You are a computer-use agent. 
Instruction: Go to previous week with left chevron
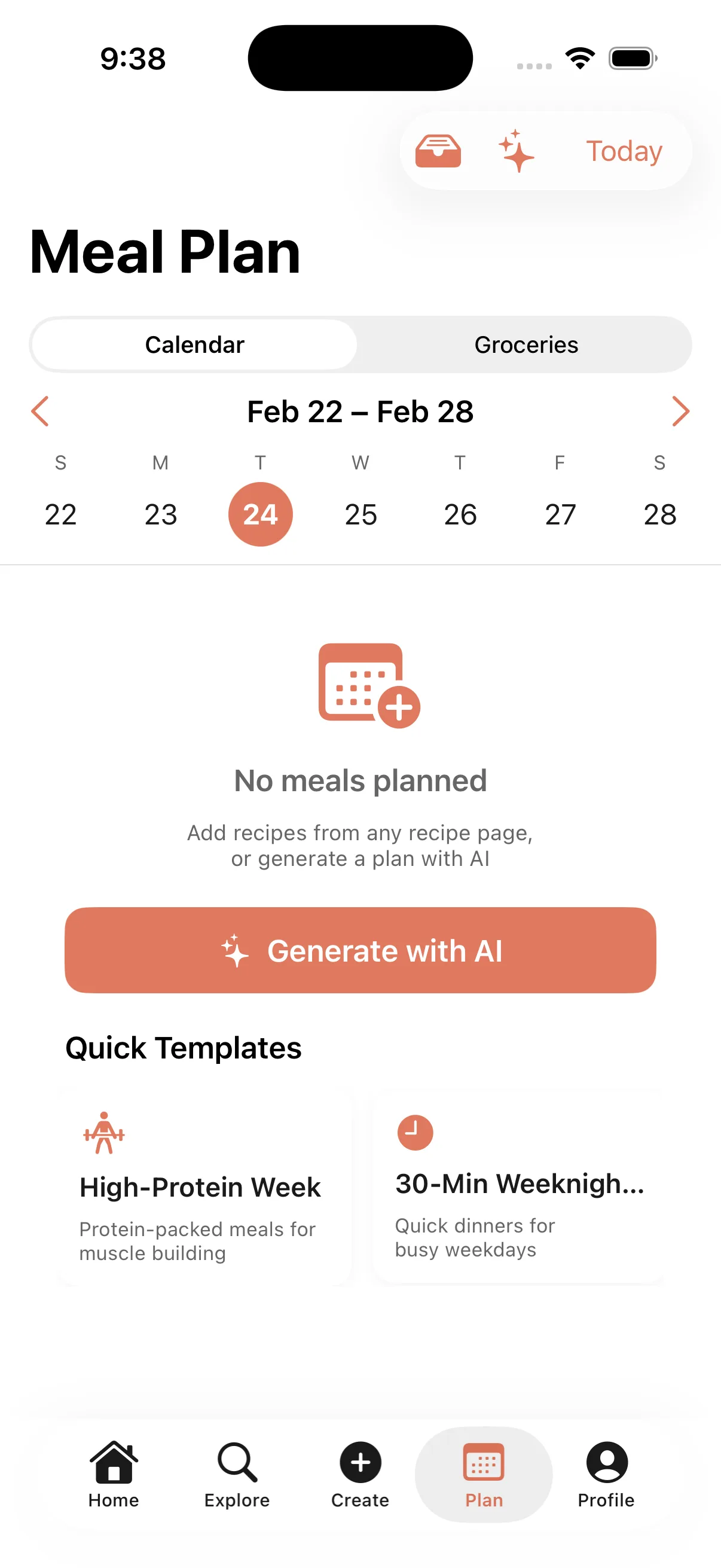click(x=39, y=411)
